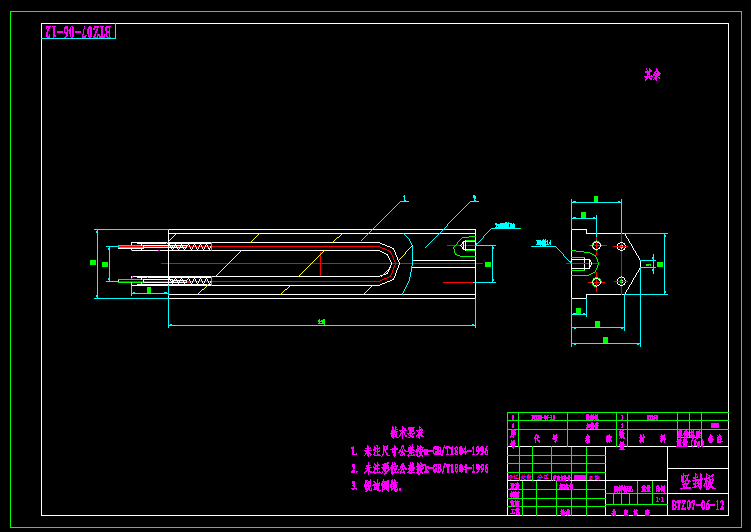Select the 技术要求 heading
Screen dimensions: 751x532
[x=407, y=433]
